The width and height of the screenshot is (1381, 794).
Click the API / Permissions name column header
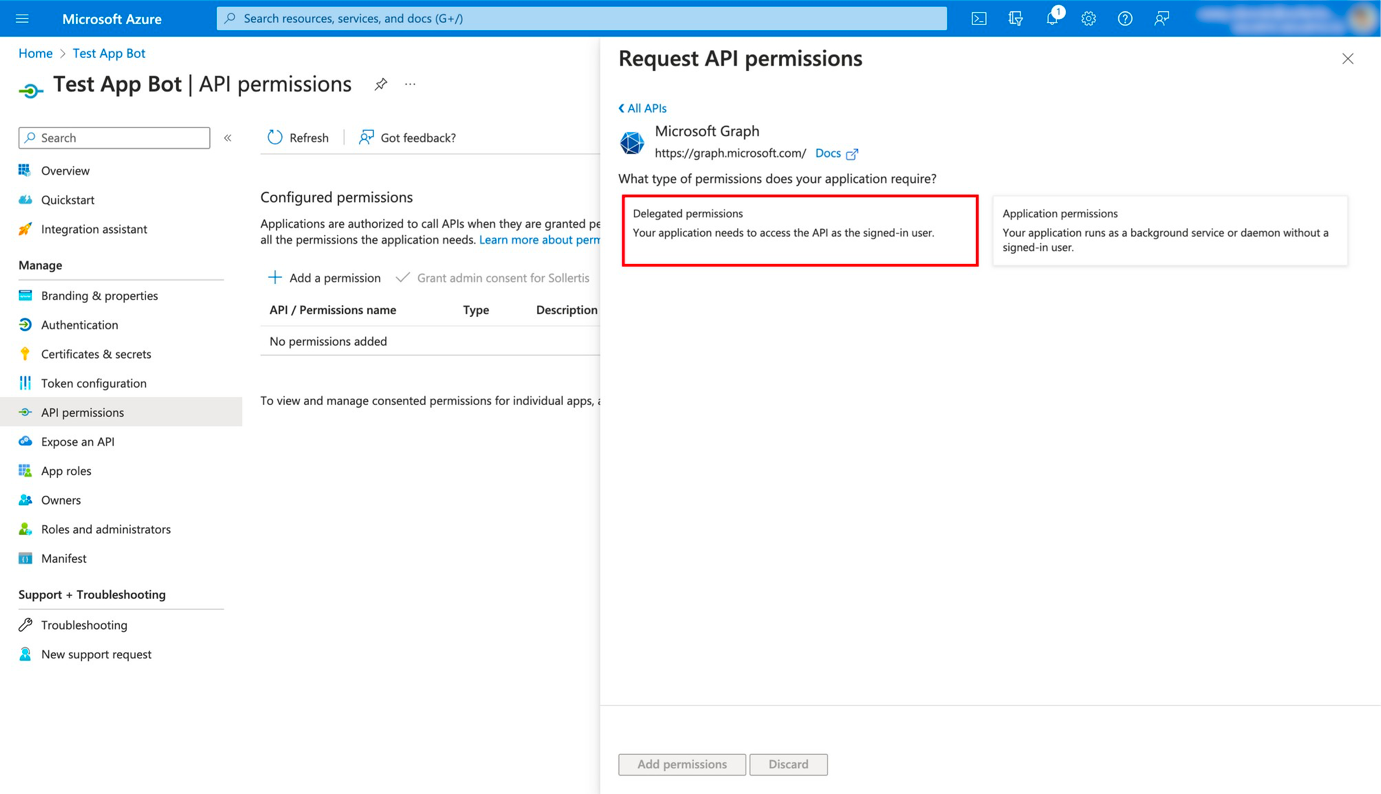pos(333,310)
